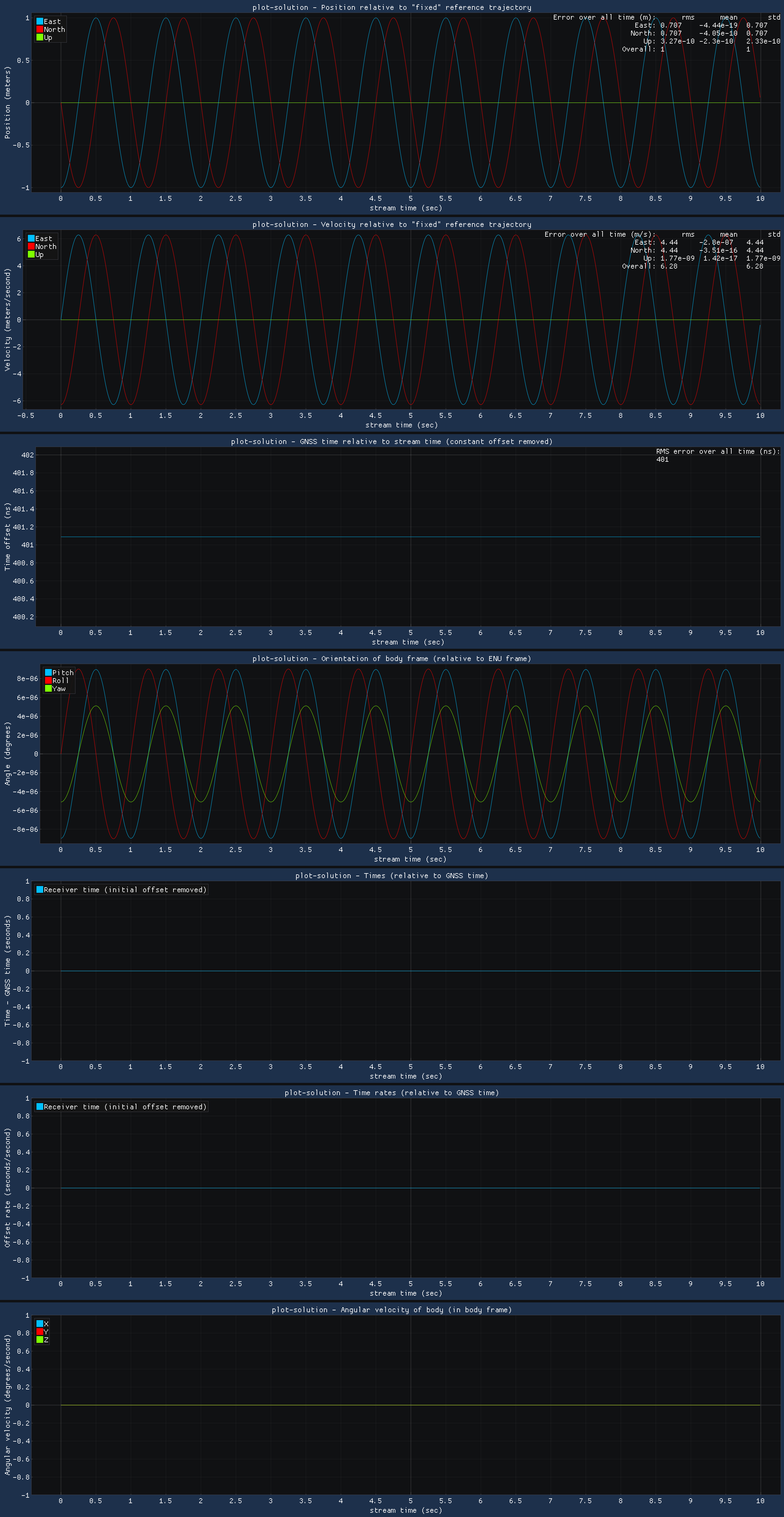This screenshot has height=1517, width=784.
Task: Select the Pitch legend entry in Orientation plot
Action: [x=59, y=673]
